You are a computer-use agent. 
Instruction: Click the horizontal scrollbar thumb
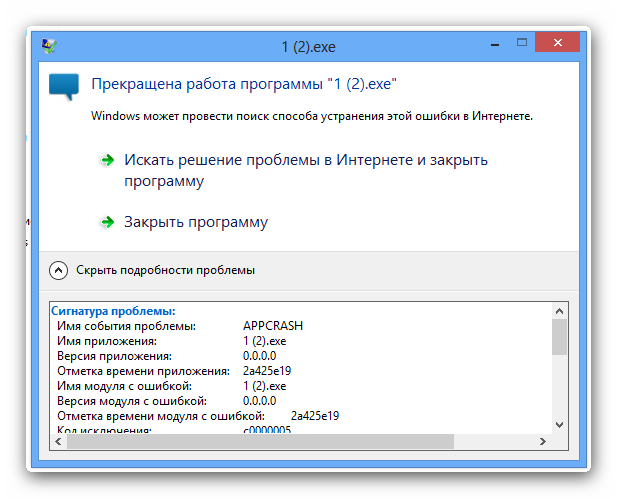(x=260, y=441)
